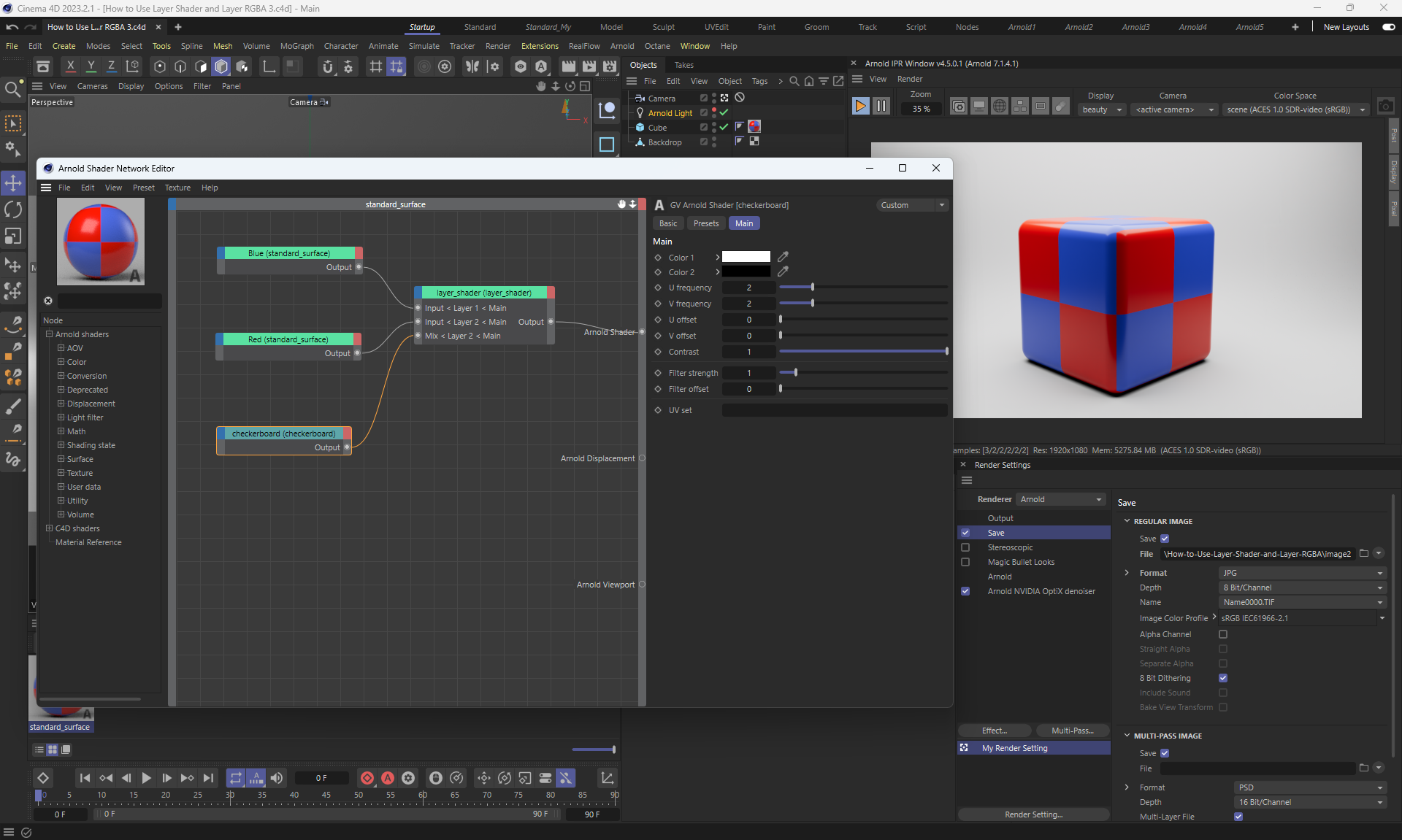Select the checkerboard node in graph
This screenshot has width=1402, height=840.
click(x=283, y=434)
